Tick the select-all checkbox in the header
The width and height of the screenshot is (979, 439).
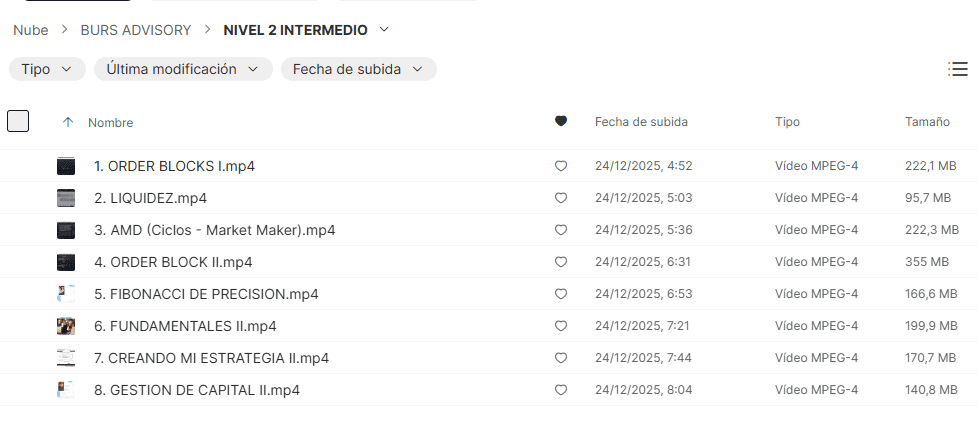(x=18, y=121)
